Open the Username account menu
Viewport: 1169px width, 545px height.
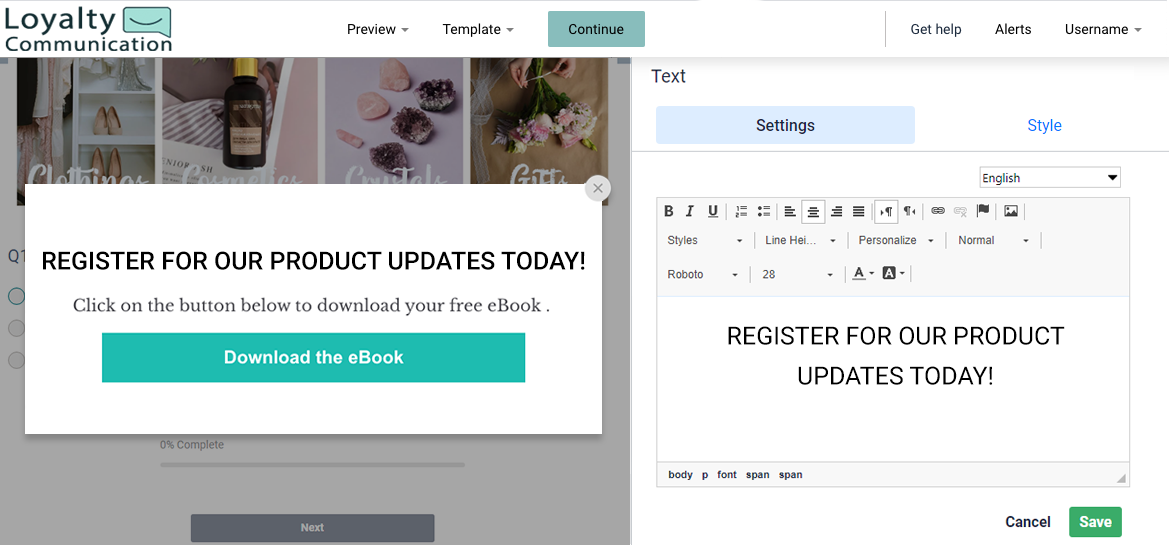[1103, 30]
